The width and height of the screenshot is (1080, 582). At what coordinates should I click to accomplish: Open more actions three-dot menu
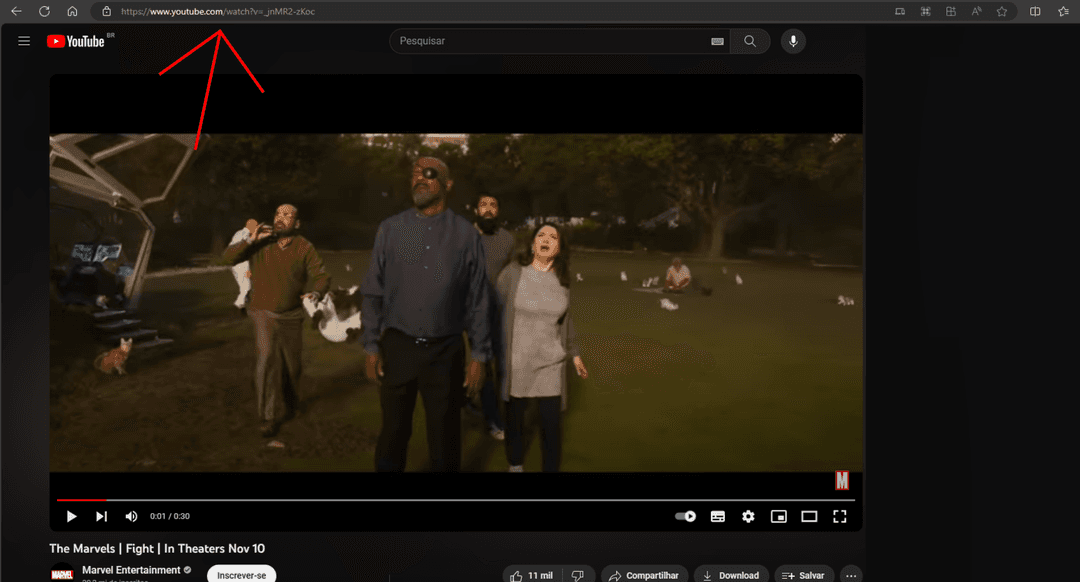point(851,575)
